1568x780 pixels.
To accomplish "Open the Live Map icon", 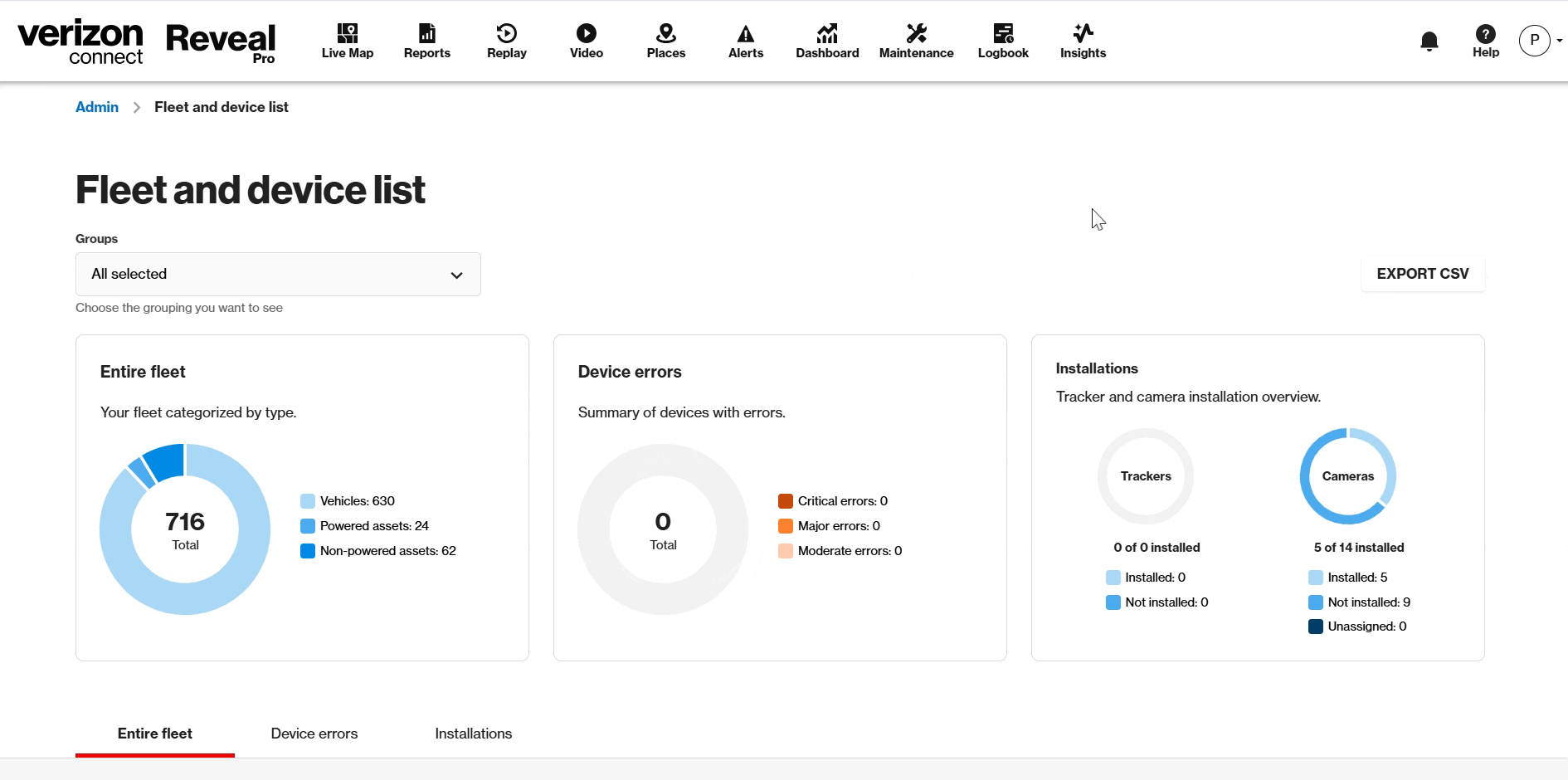I will (348, 33).
